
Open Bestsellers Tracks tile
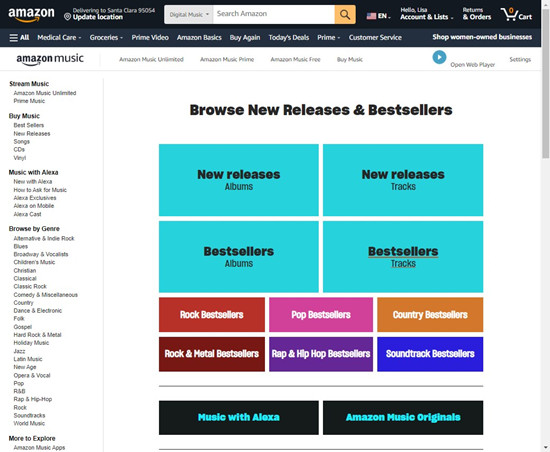point(403,257)
